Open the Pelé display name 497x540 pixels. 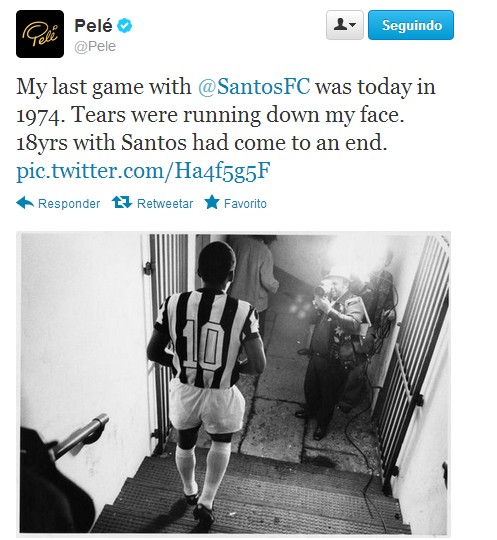tap(93, 25)
